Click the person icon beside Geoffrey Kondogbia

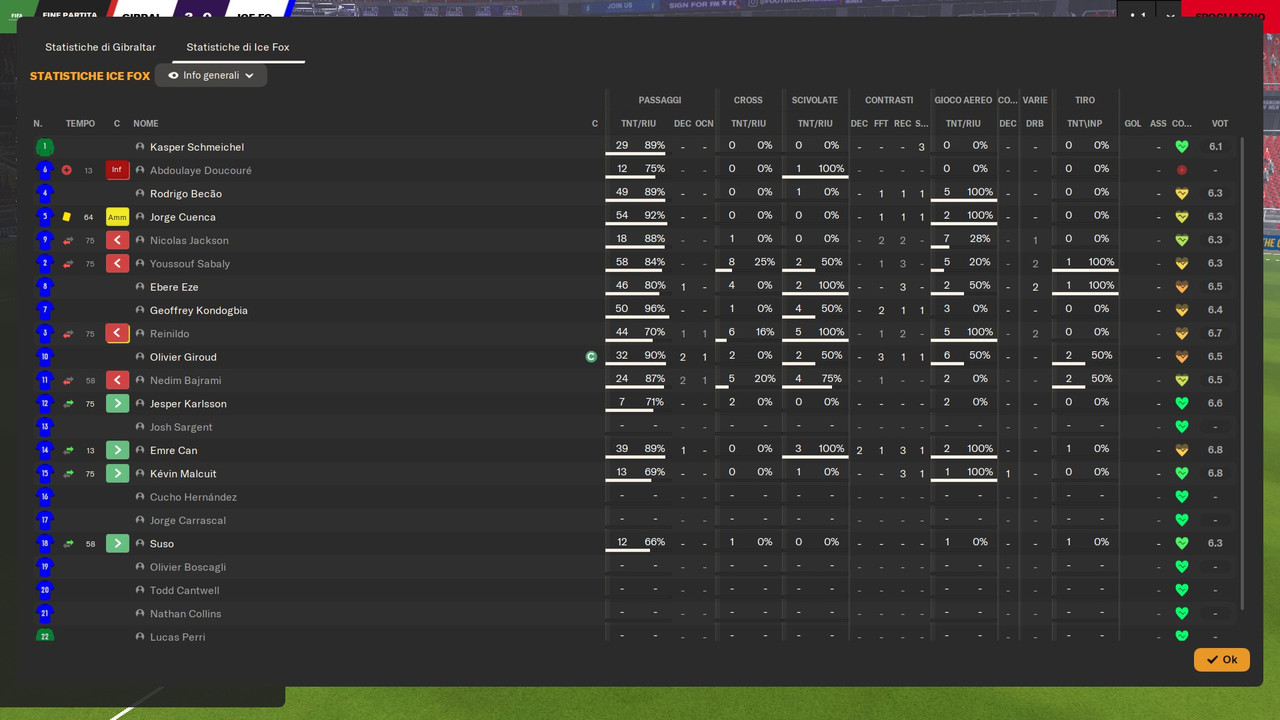pos(141,310)
